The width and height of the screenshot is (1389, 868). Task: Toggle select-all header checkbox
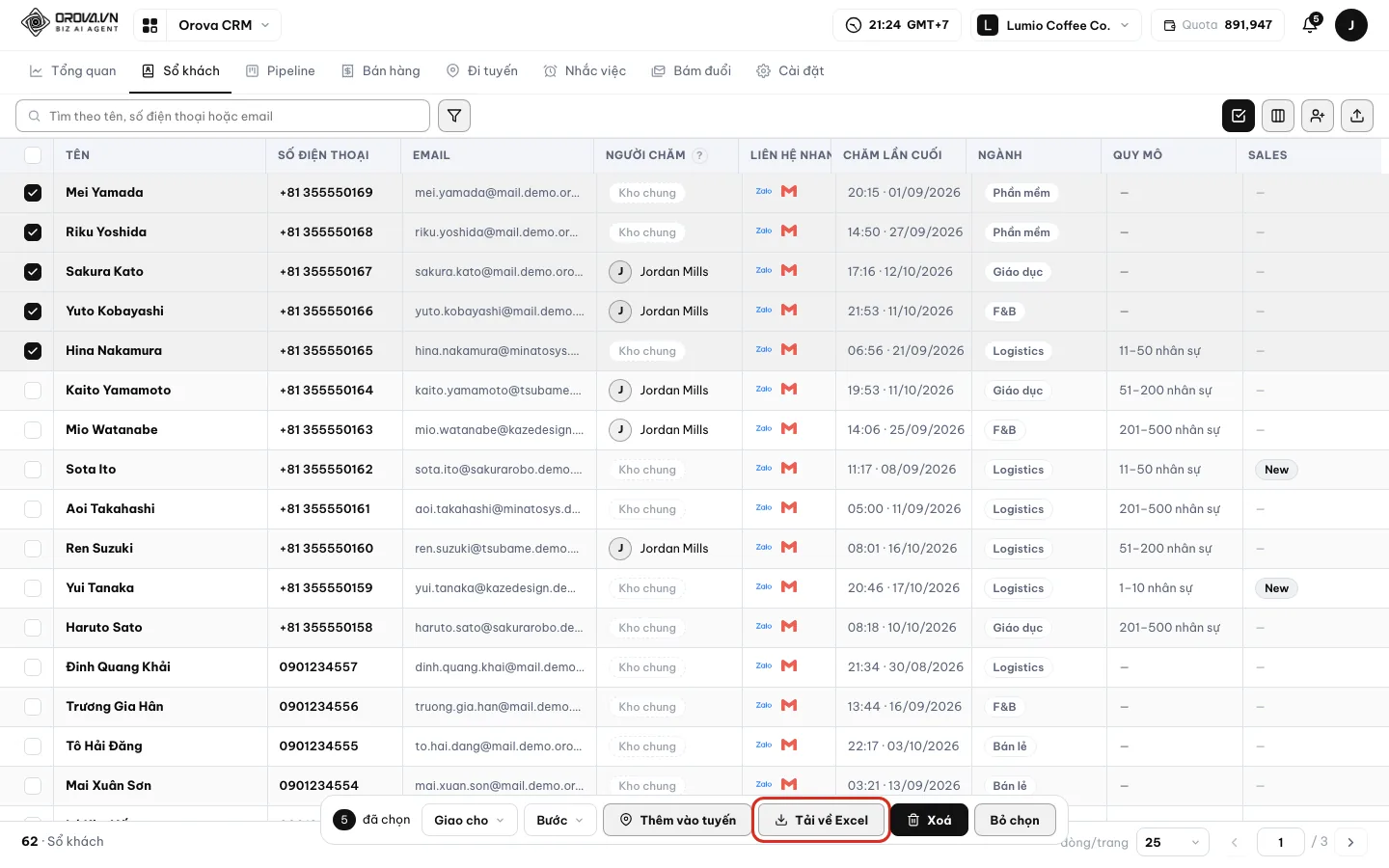(x=33, y=155)
